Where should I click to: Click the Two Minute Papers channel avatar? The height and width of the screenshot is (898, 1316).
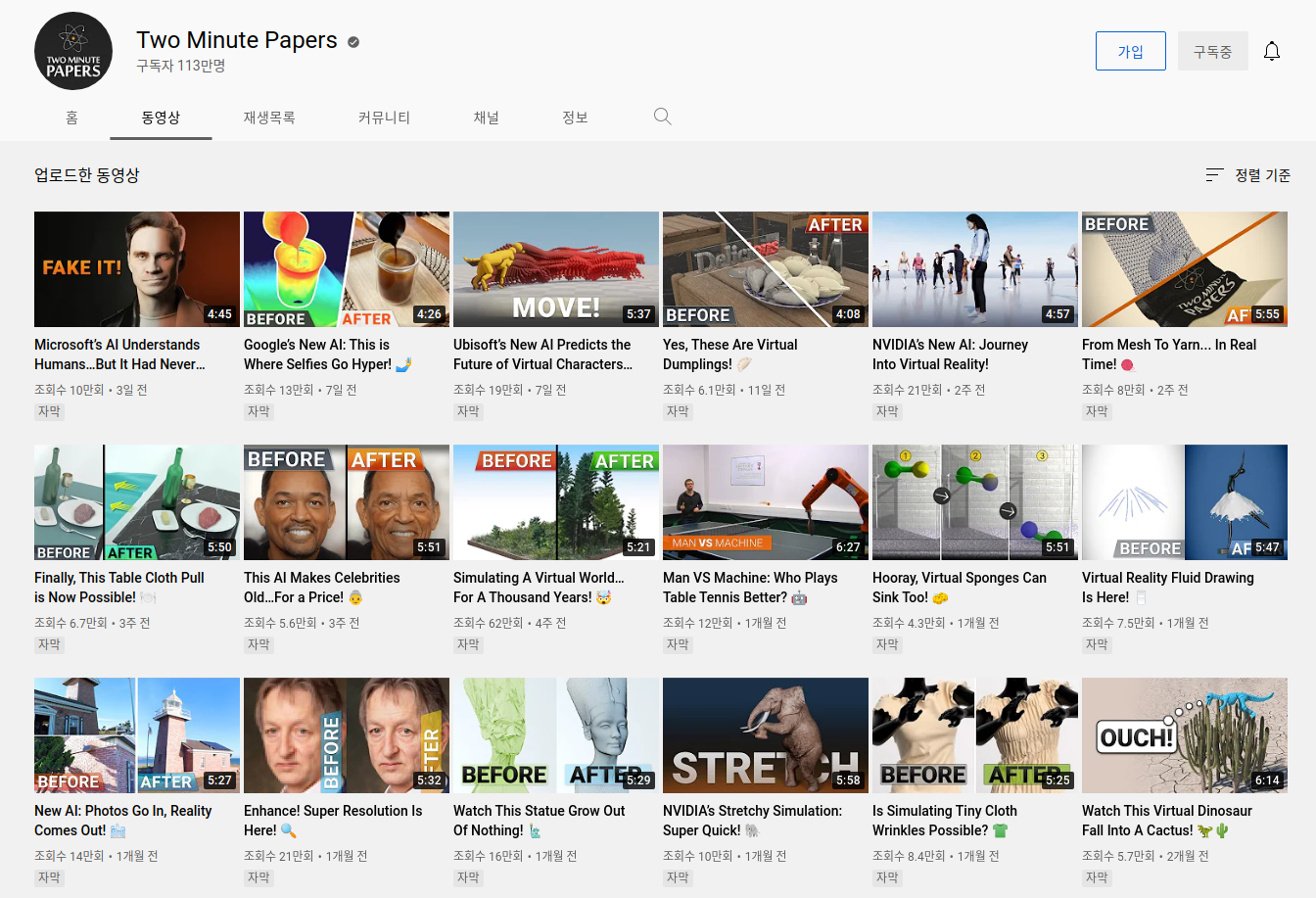coord(73,51)
